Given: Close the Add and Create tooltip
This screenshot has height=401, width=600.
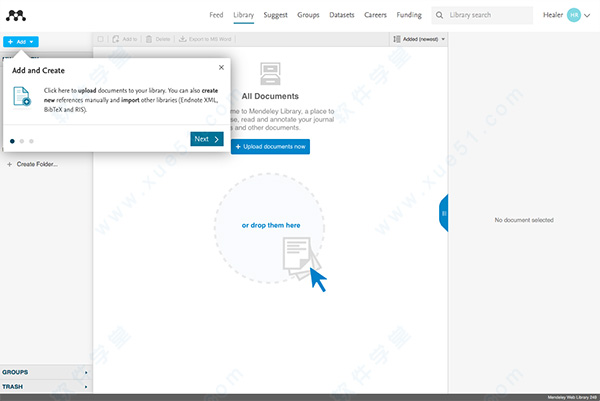Looking at the screenshot, I should click(x=221, y=67).
